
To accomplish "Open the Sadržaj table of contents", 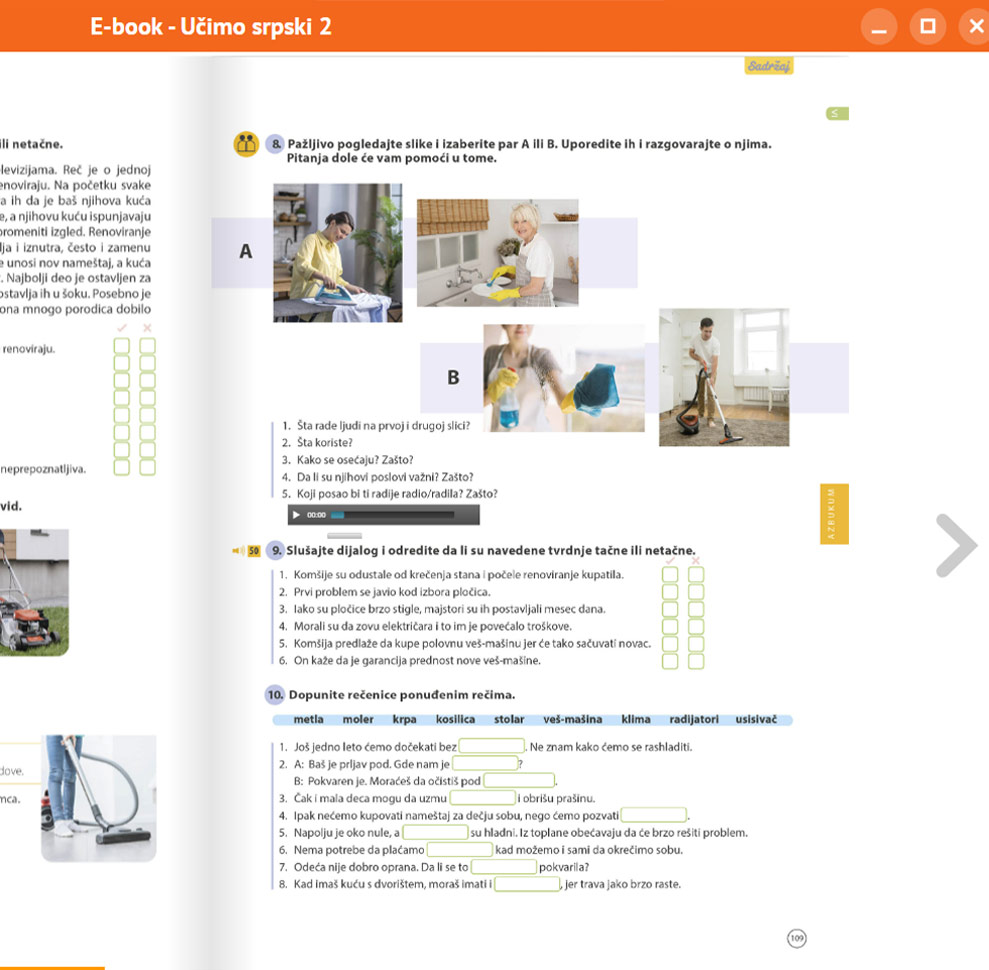I will tap(768, 67).
